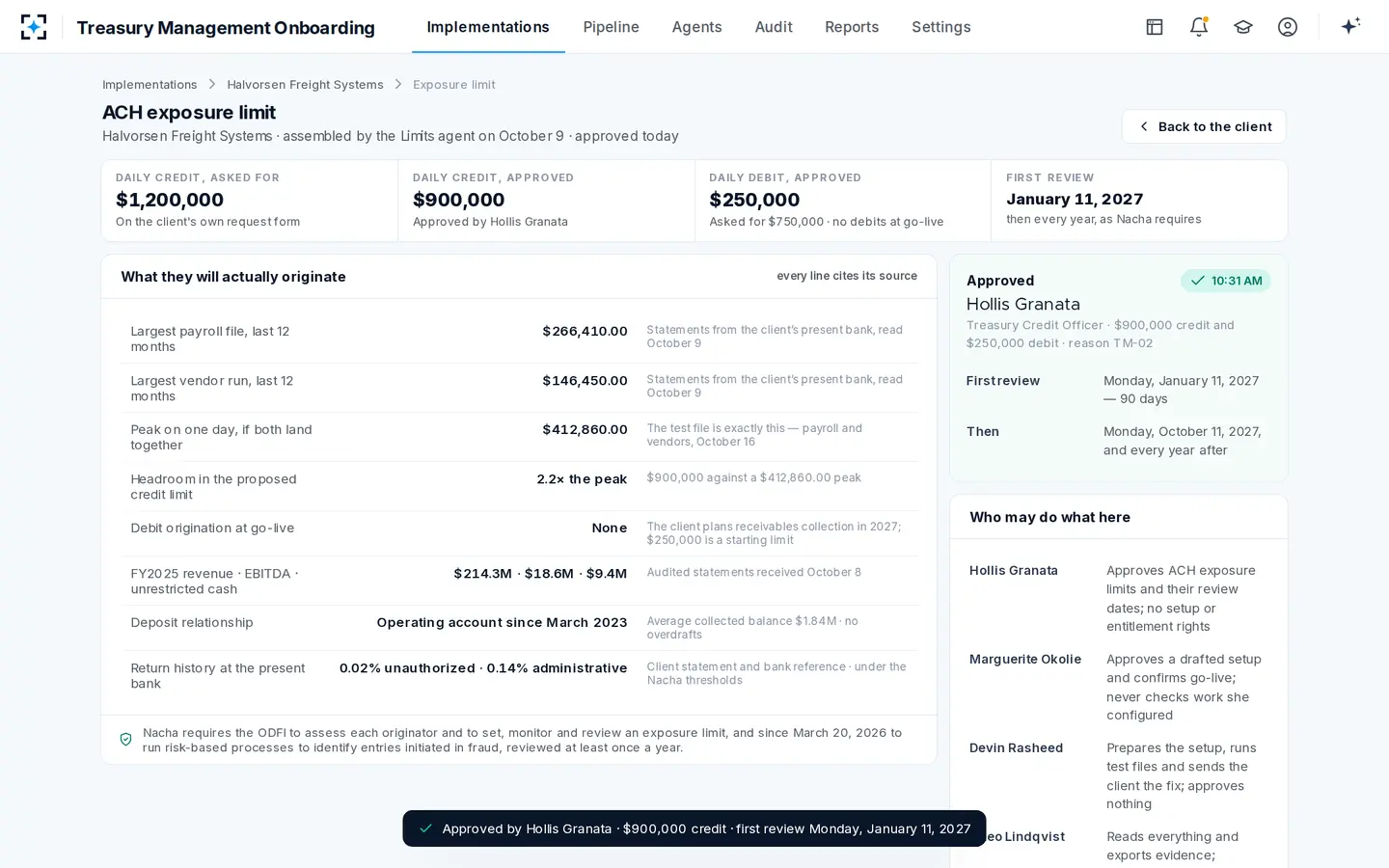1389x868 pixels.
Task: Click the return history percentages value
Action: coord(483,667)
